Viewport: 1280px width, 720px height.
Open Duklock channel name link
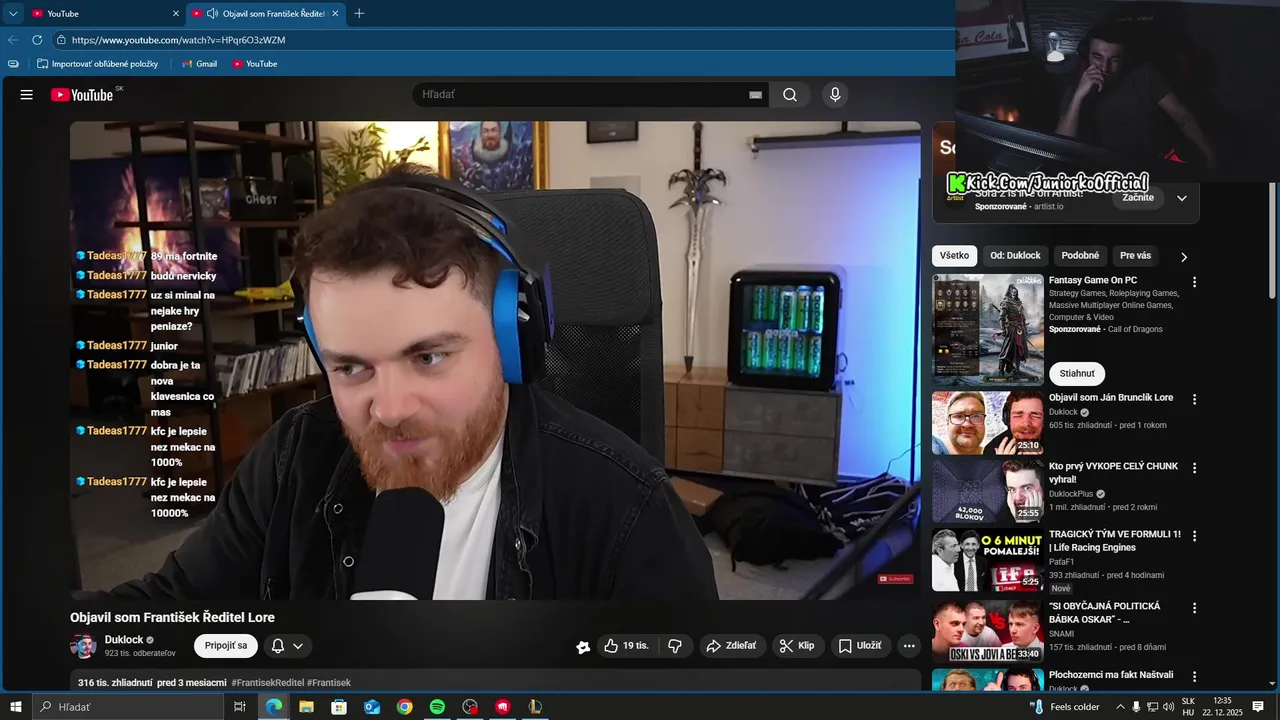(x=124, y=640)
